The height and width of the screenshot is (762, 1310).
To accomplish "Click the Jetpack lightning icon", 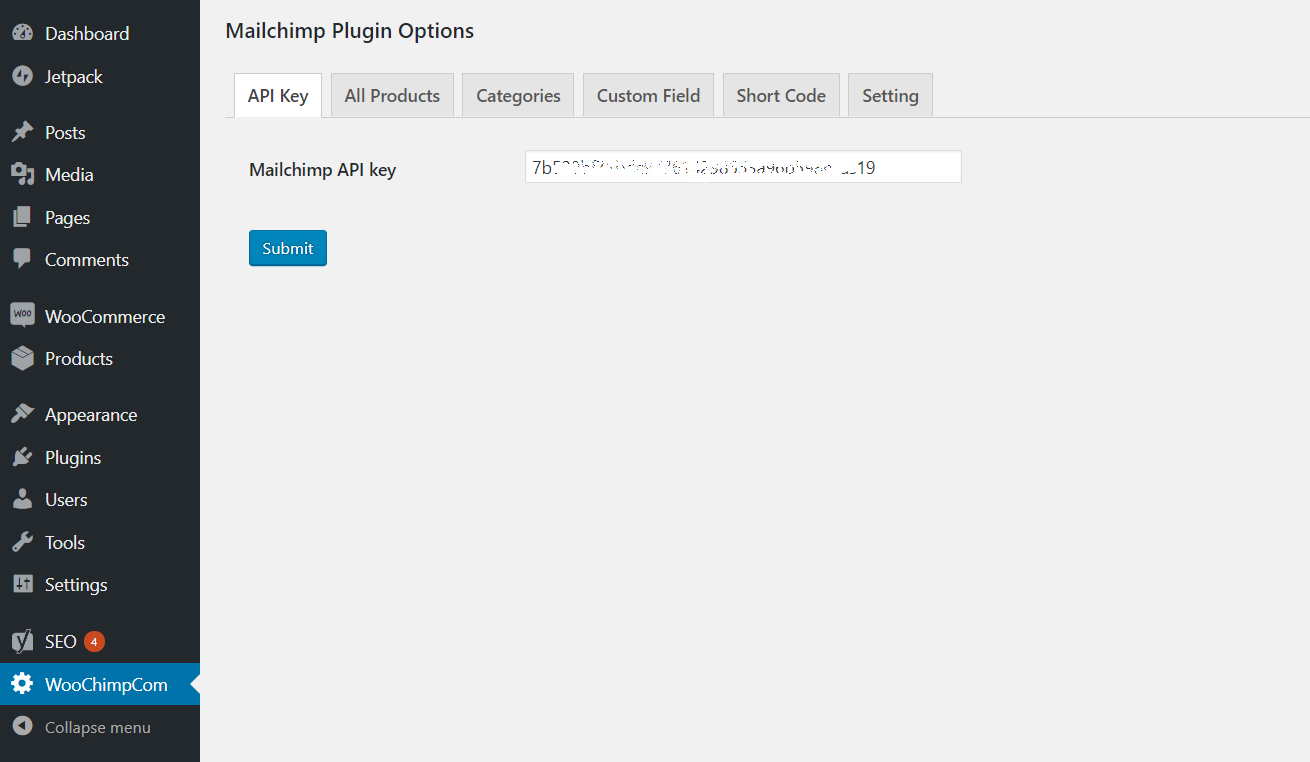I will [22, 76].
